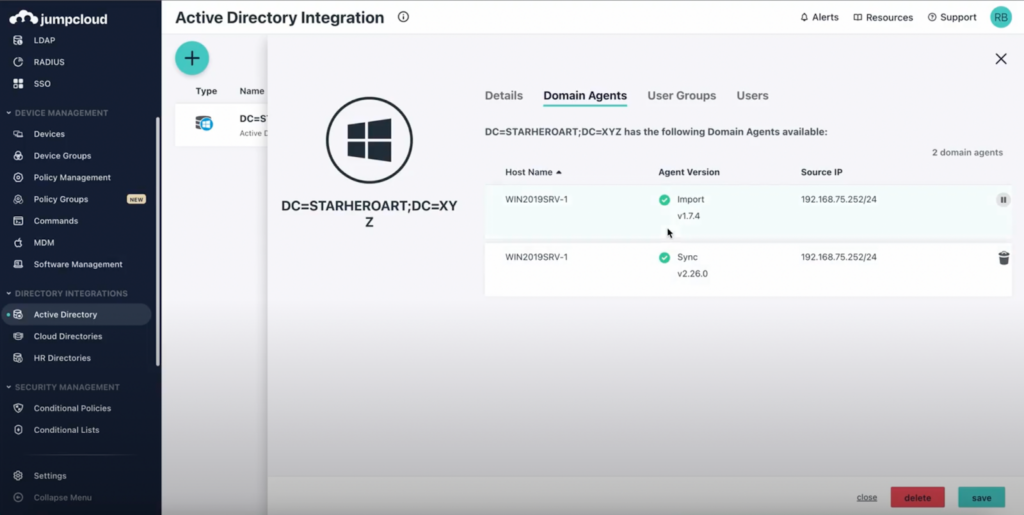Click the info icon beside page title

403,17
